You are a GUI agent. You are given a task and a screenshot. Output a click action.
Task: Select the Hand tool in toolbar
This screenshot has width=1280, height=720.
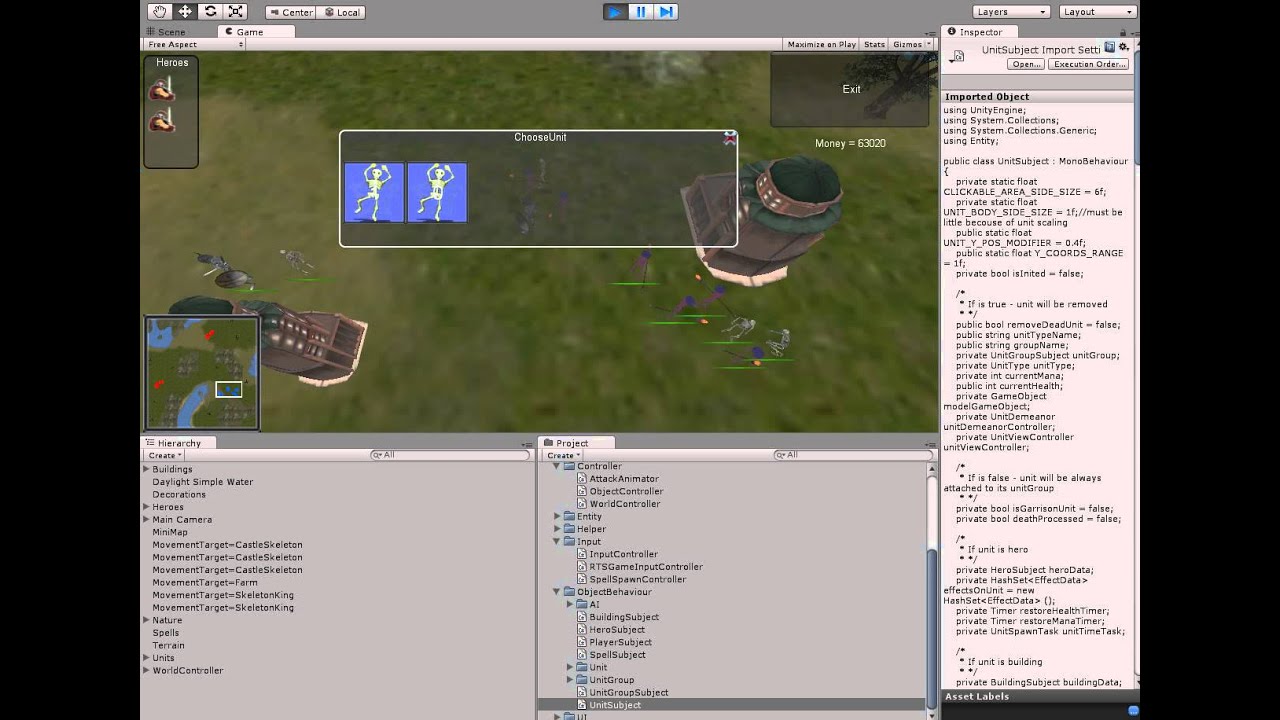[160, 12]
